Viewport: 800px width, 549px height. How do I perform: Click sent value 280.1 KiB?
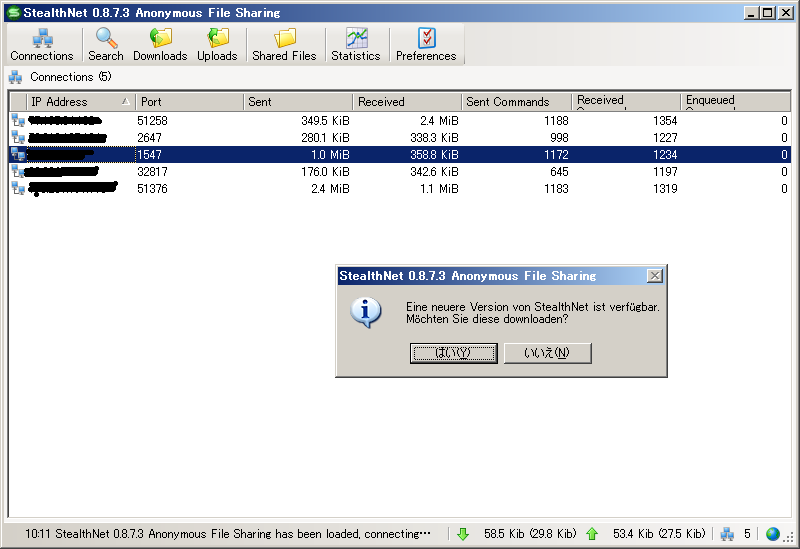tap(325, 137)
